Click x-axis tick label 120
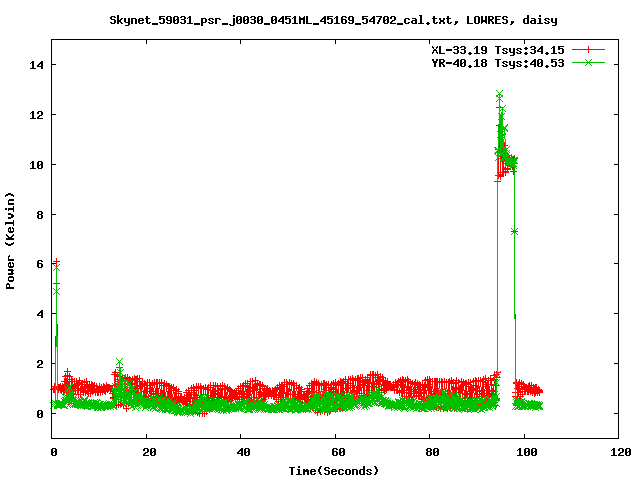Viewport: 640px width, 480px height. tap(621, 452)
